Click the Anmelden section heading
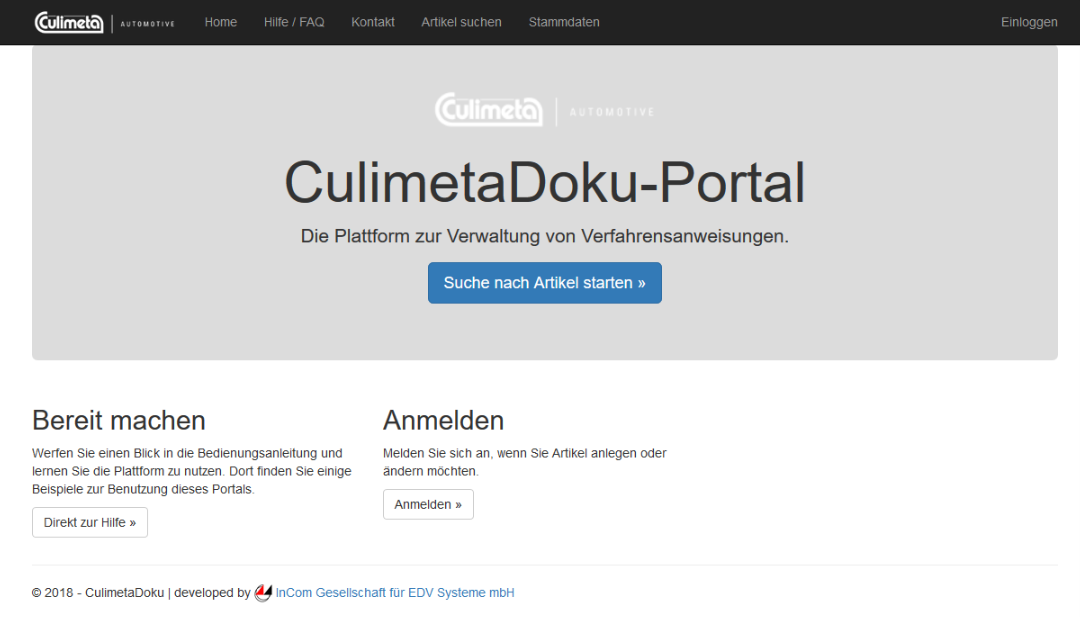Viewport: 1080px width, 617px height. [443, 420]
